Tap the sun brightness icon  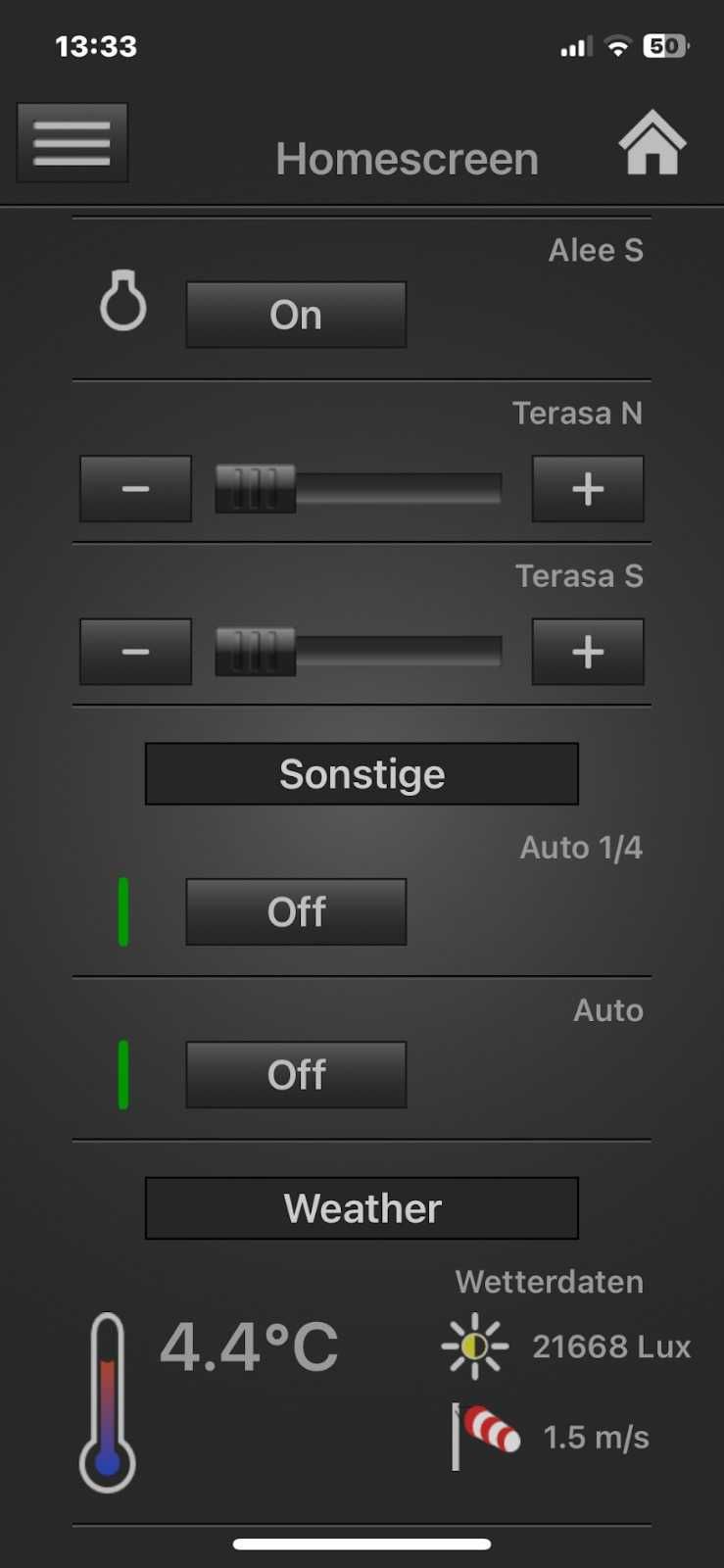point(475,1347)
